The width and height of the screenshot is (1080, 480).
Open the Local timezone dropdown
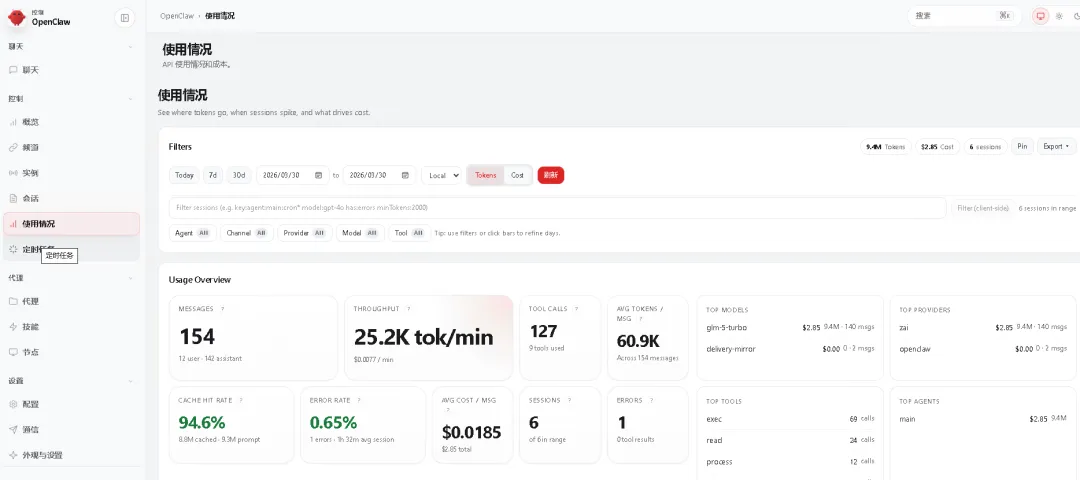[x=442, y=176]
